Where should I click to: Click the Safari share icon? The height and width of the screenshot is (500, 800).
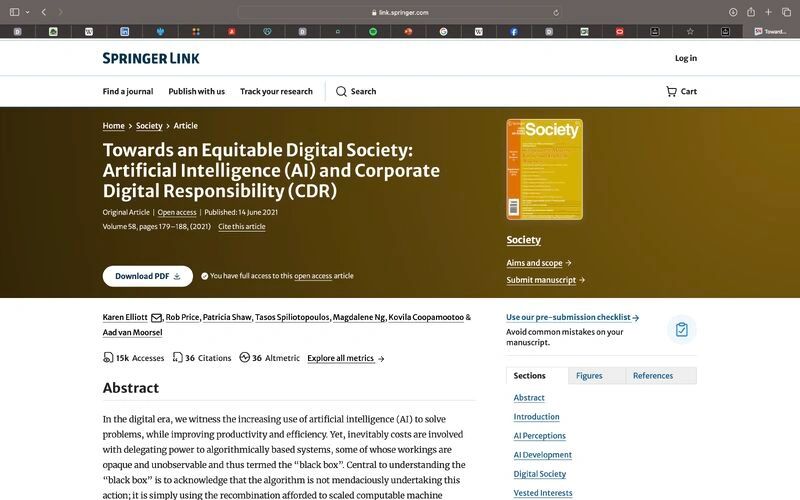click(751, 12)
